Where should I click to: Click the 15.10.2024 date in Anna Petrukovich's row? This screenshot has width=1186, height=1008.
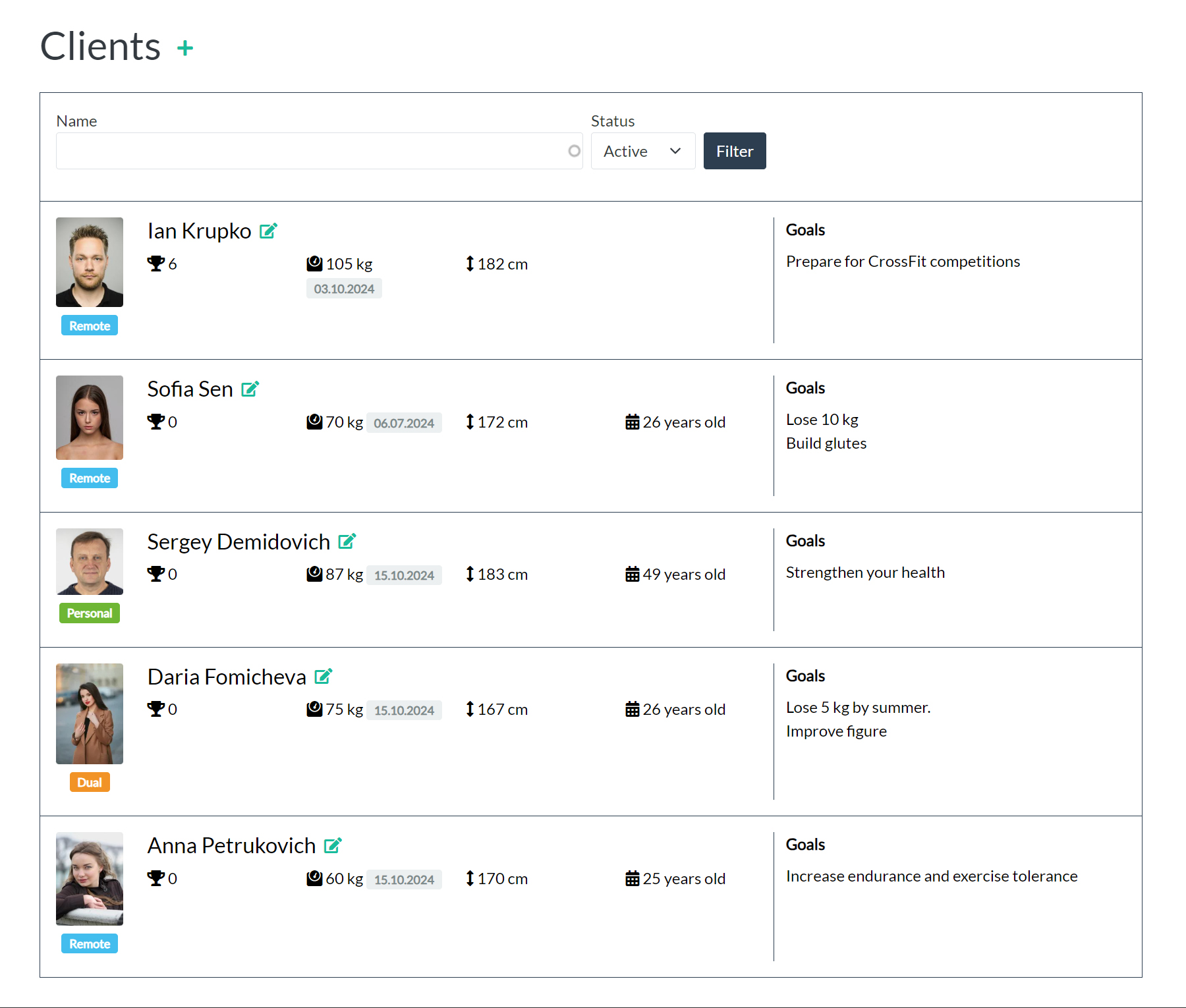tap(404, 880)
